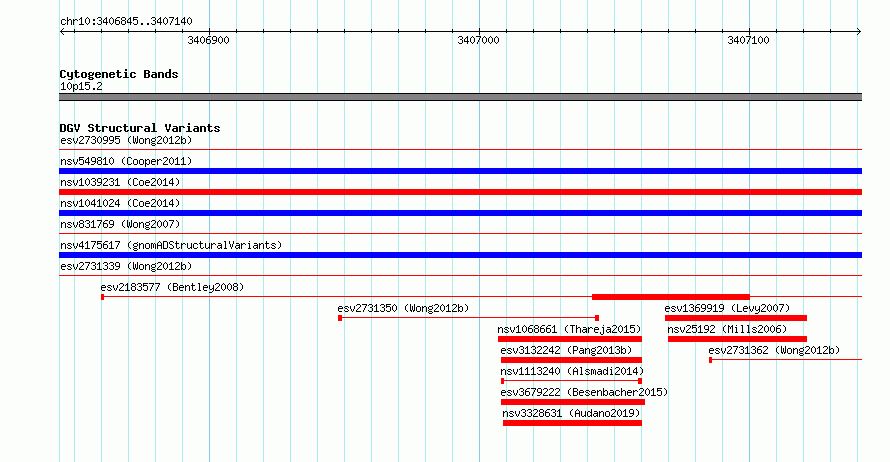Click the esv3679222 (Besenbacher2015) red bar
The image size is (890, 462).
point(573,402)
